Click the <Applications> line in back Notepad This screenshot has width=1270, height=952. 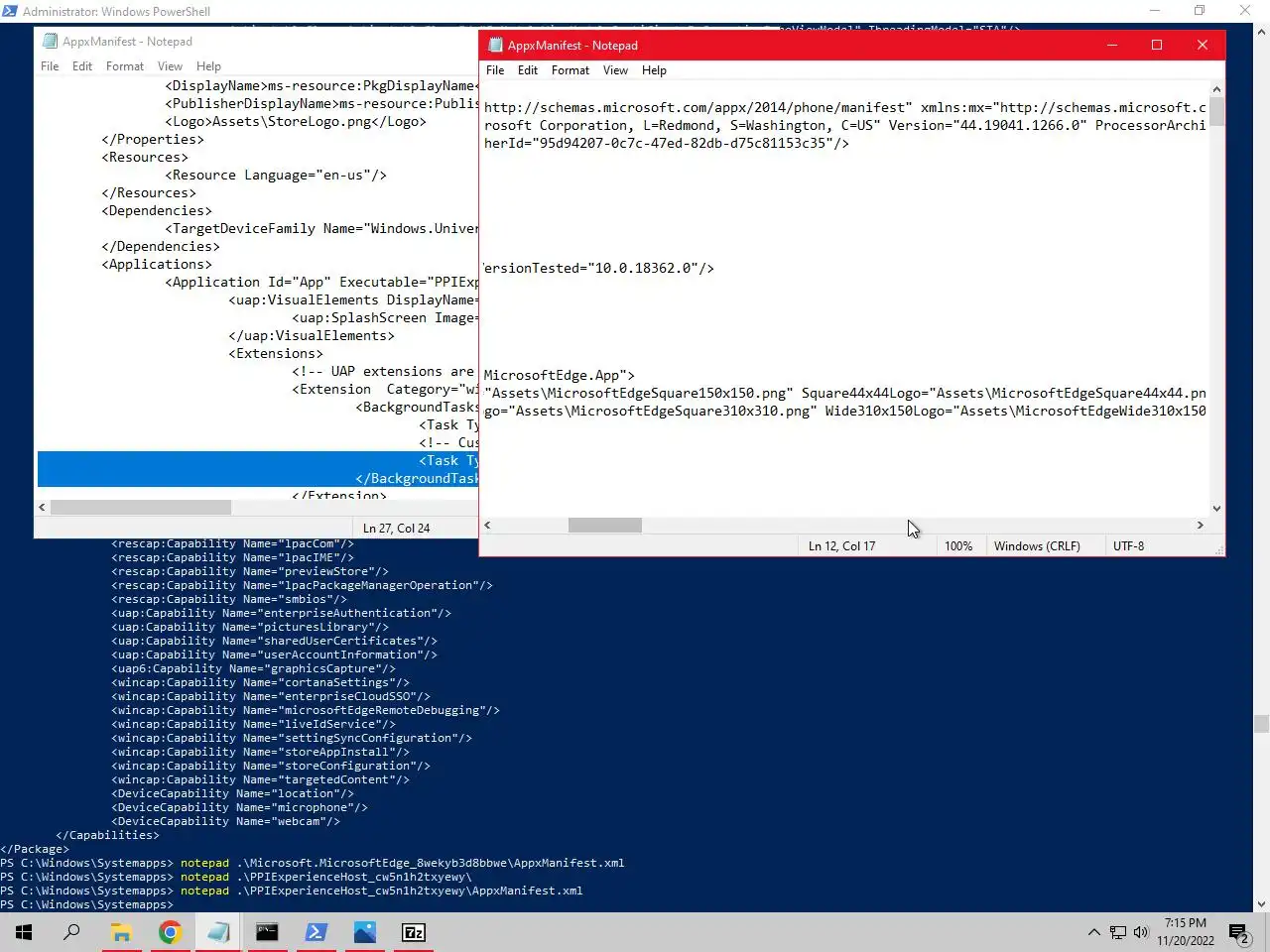pyautogui.click(x=157, y=264)
